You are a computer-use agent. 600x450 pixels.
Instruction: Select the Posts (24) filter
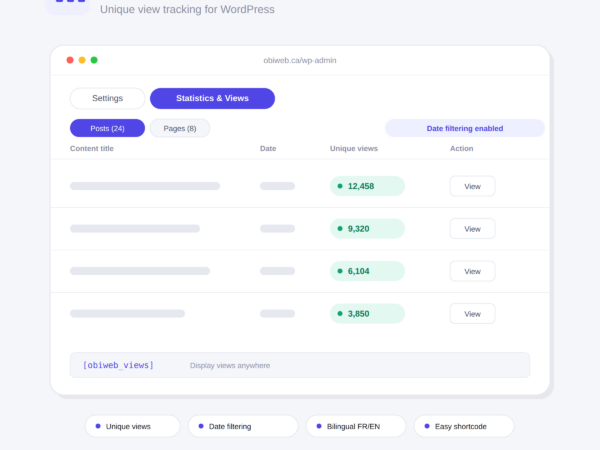(108, 128)
